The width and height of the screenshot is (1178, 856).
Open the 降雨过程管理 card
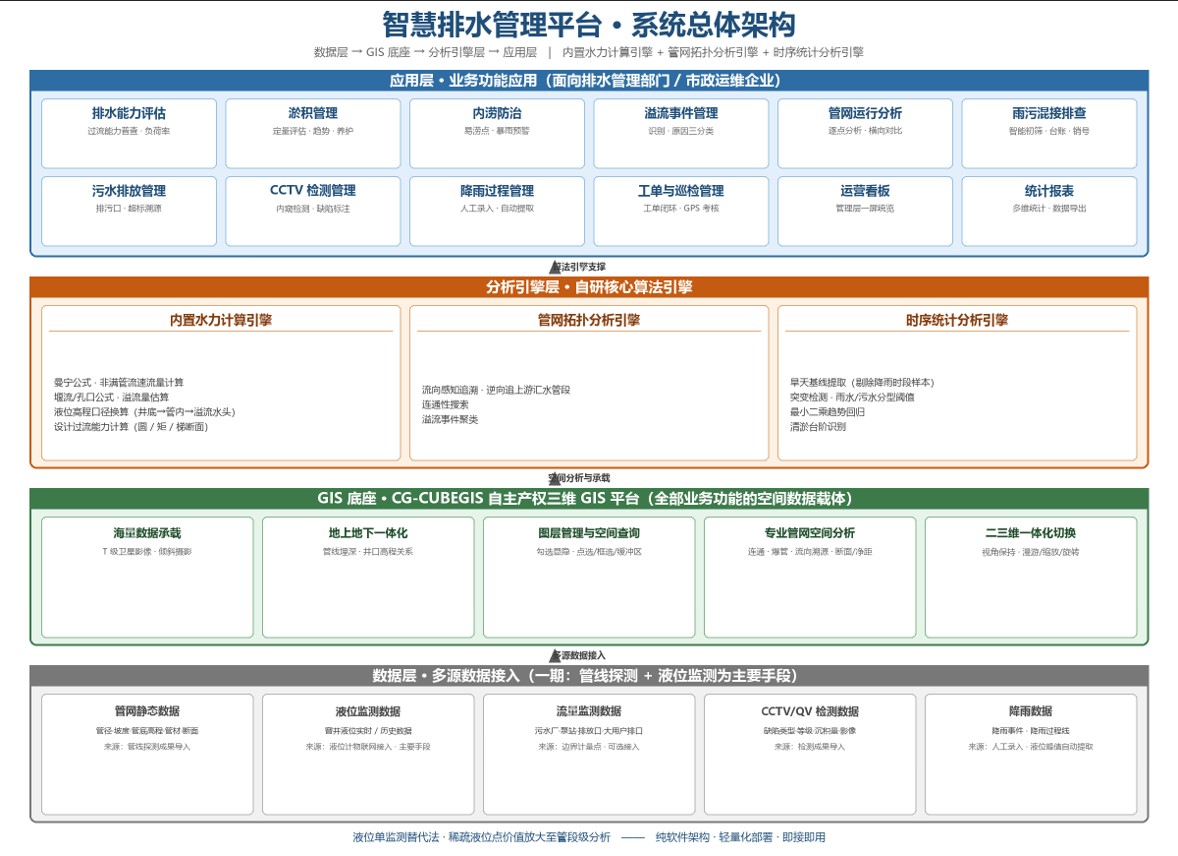497,211
